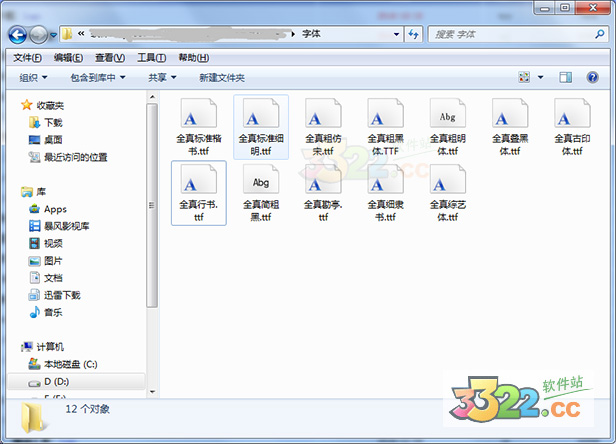616x444 pixels.
Task: Open 音乐 library
Action: 46,312
